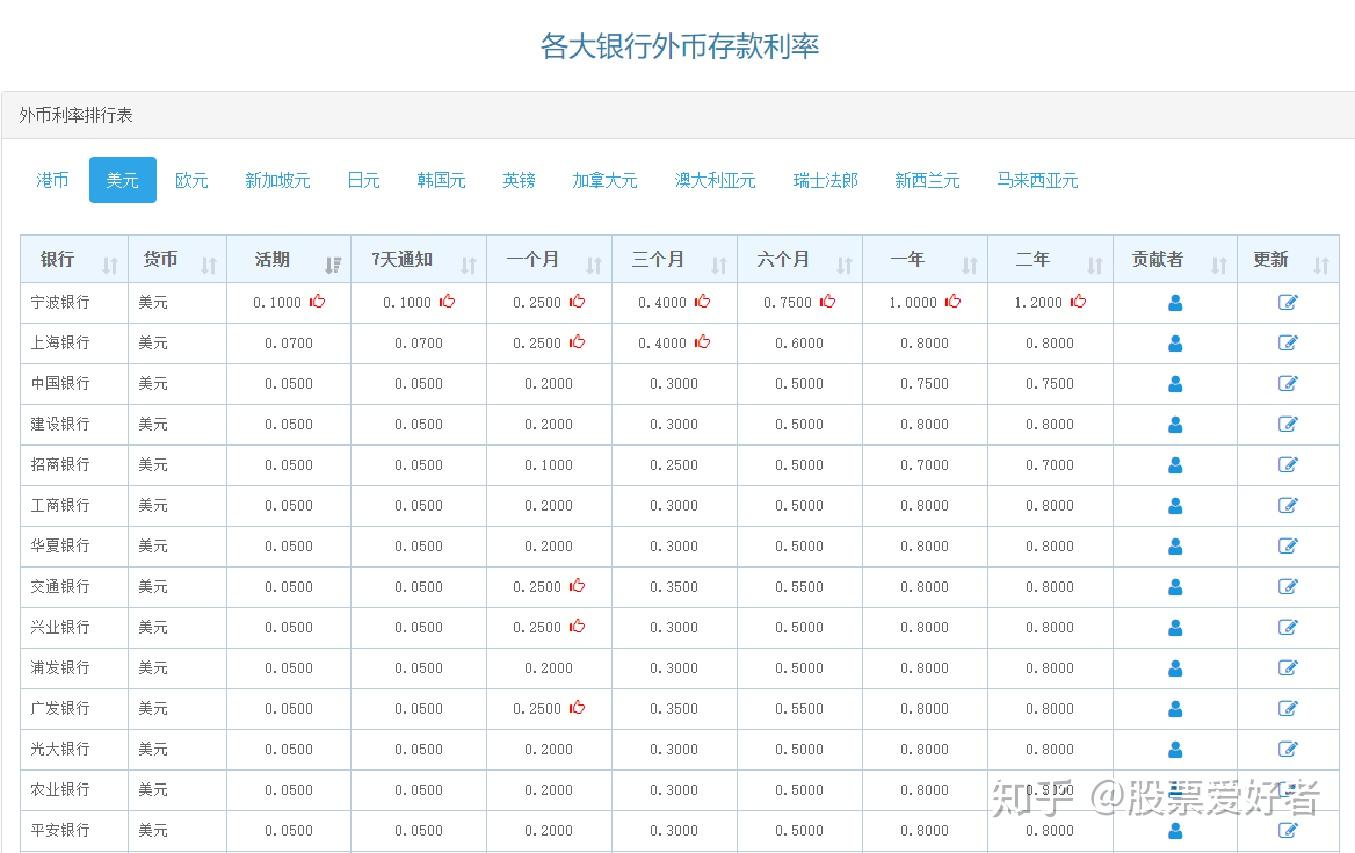The image size is (1355, 853).
Task: Click thumbs-up next to 上海银行 一个月 0.2500
Action: pyautogui.click(x=577, y=342)
